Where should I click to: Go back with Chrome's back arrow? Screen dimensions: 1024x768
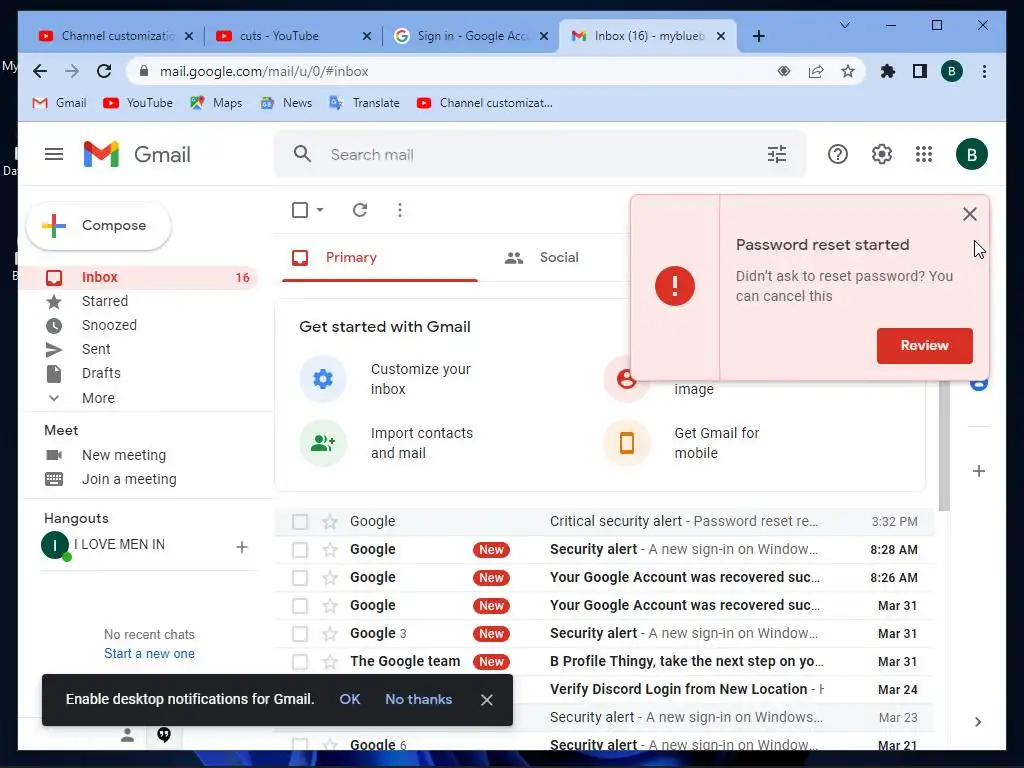(x=40, y=71)
